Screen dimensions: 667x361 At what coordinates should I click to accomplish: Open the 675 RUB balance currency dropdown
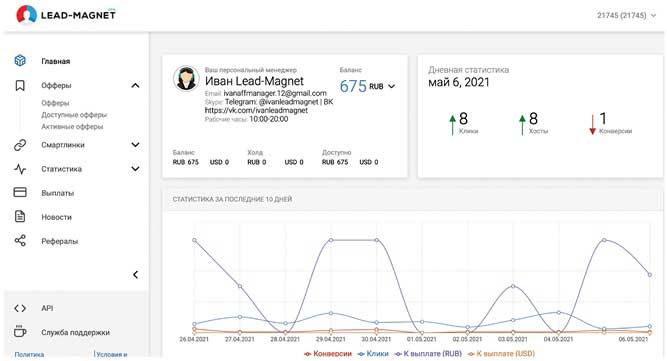(391, 86)
